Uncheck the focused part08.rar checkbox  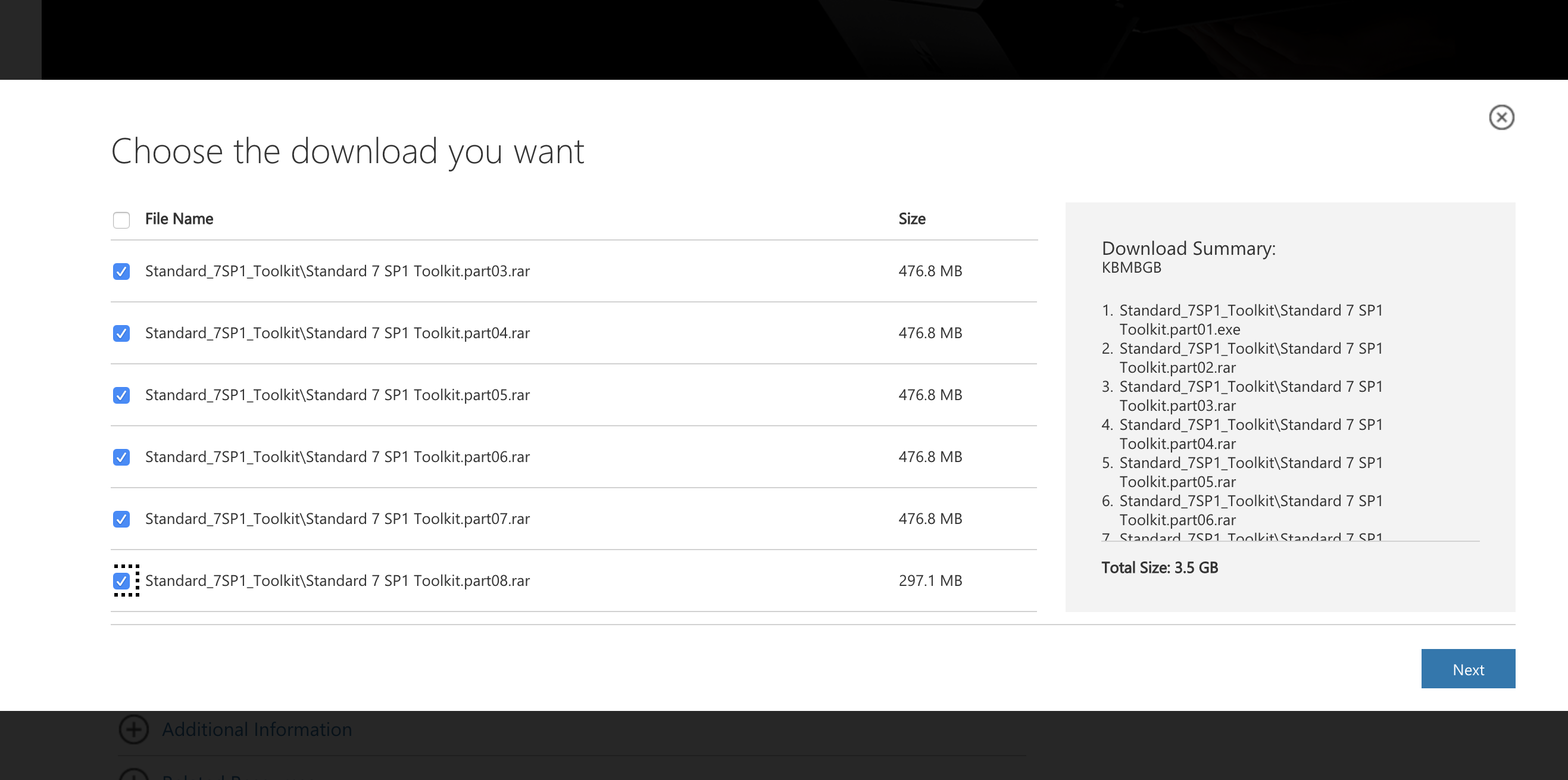(x=121, y=581)
